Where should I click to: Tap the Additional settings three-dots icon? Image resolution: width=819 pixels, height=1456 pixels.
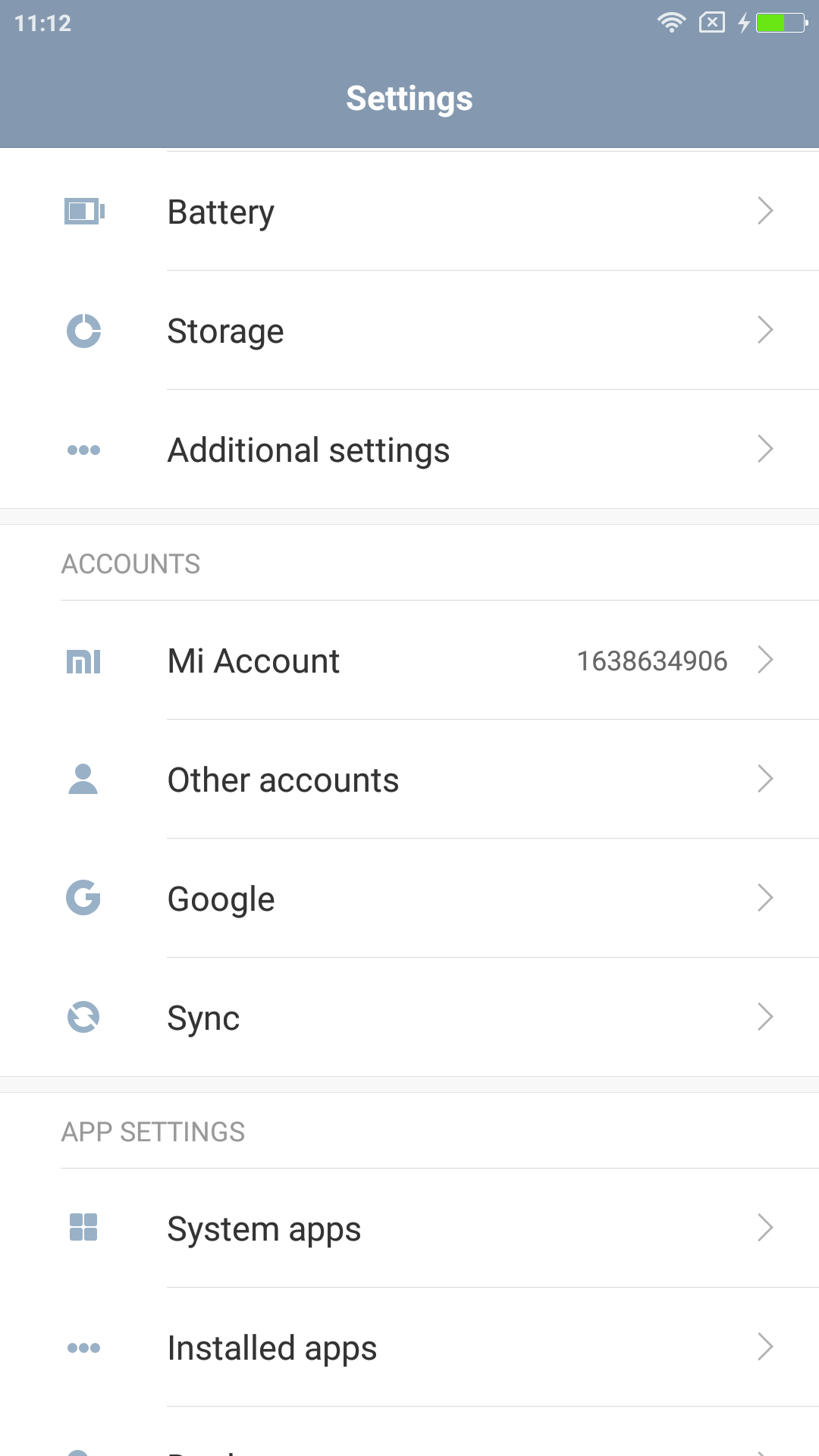click(x=83, y=450)
